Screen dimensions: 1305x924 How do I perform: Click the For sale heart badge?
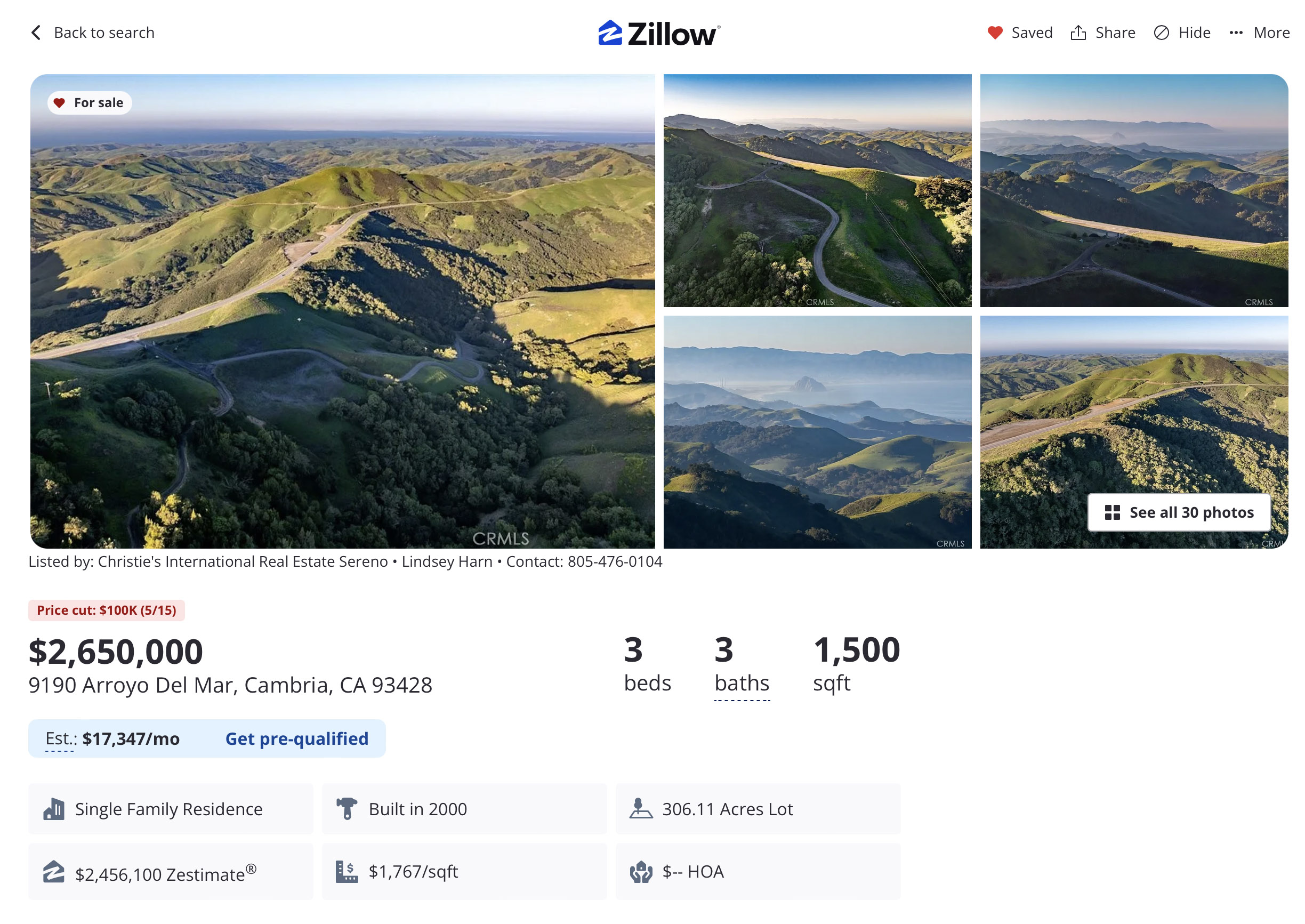click(x=90, y=102)
